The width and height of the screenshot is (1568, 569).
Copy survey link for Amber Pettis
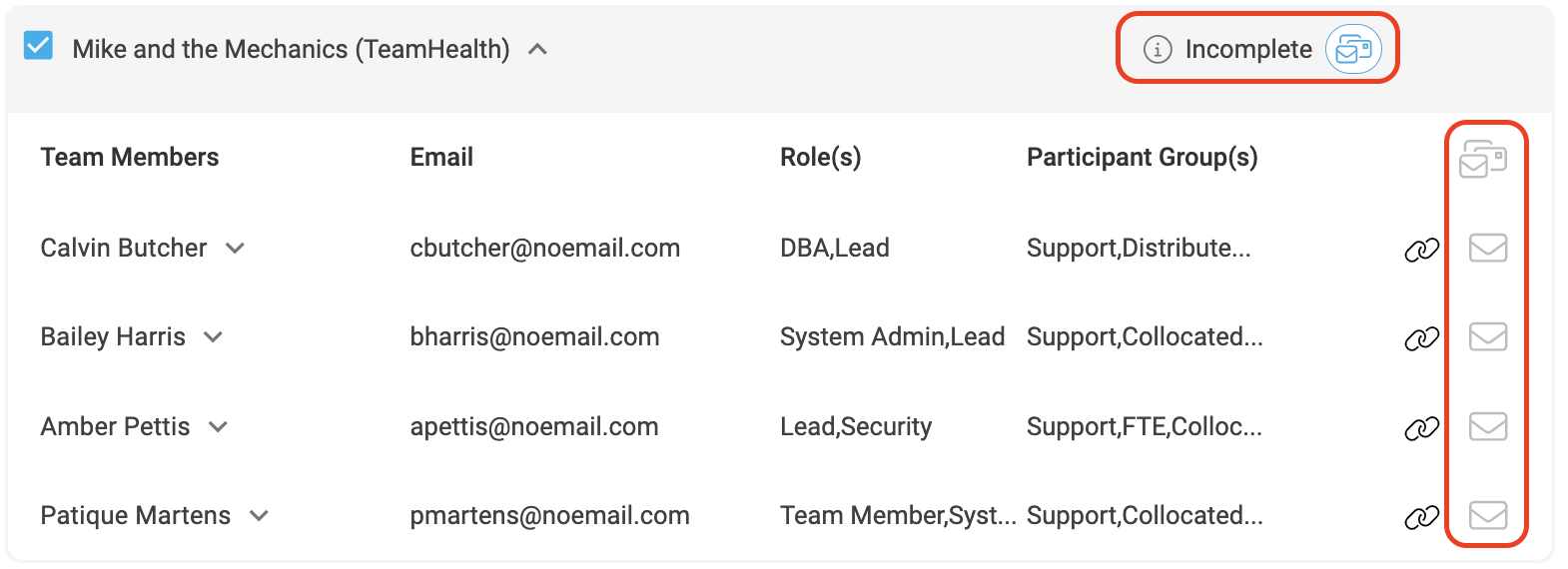[x=1421, y=428]
